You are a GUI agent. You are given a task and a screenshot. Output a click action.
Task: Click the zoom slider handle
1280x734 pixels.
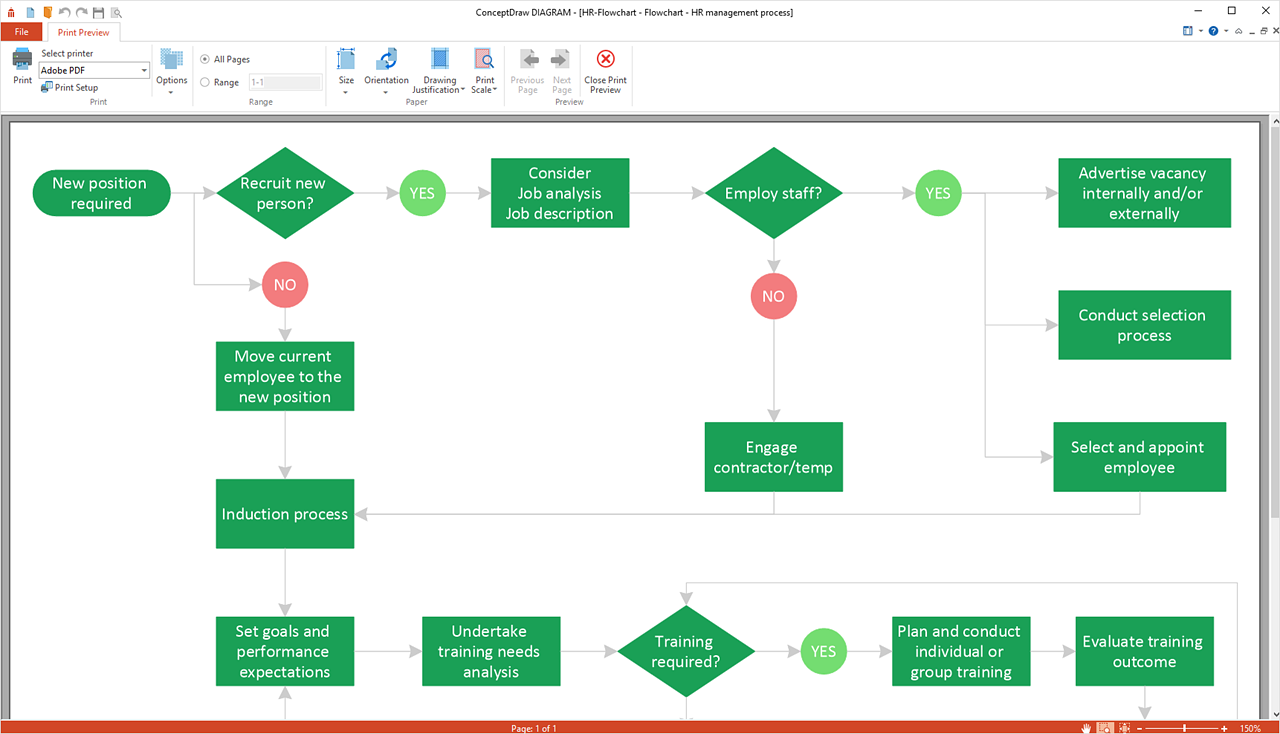pos(1185,728)
